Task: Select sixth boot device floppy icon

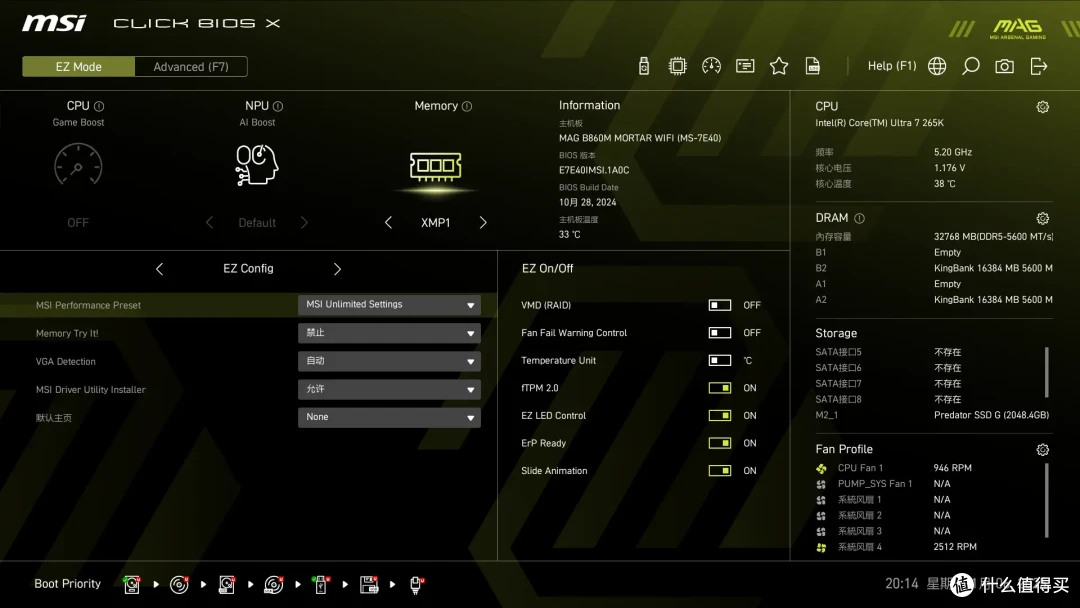Action: 369,585
